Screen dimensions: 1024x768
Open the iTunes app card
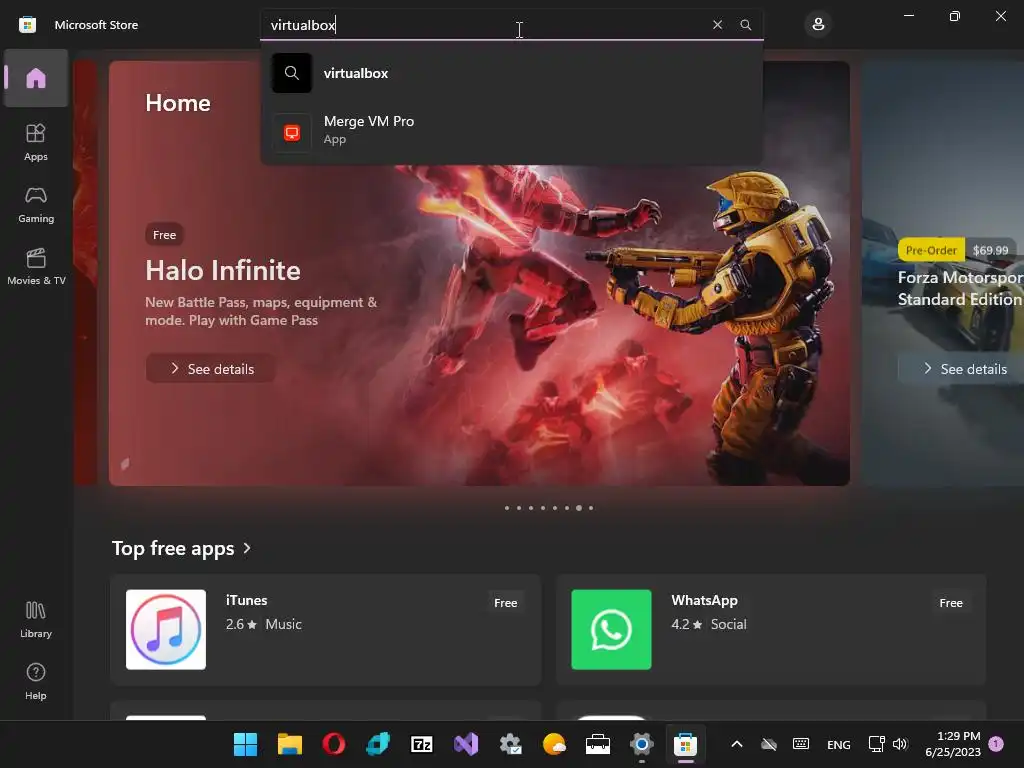point(325,630)
